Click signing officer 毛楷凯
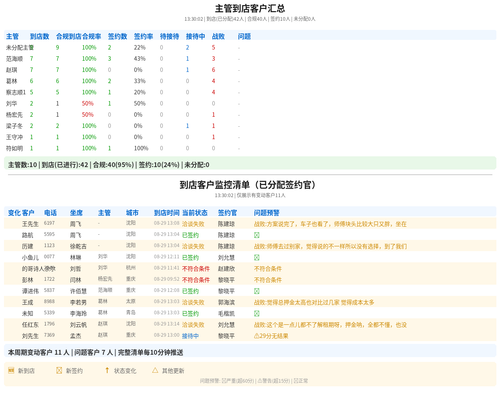Viewport: 500px width, 403px height. [226, 313]
